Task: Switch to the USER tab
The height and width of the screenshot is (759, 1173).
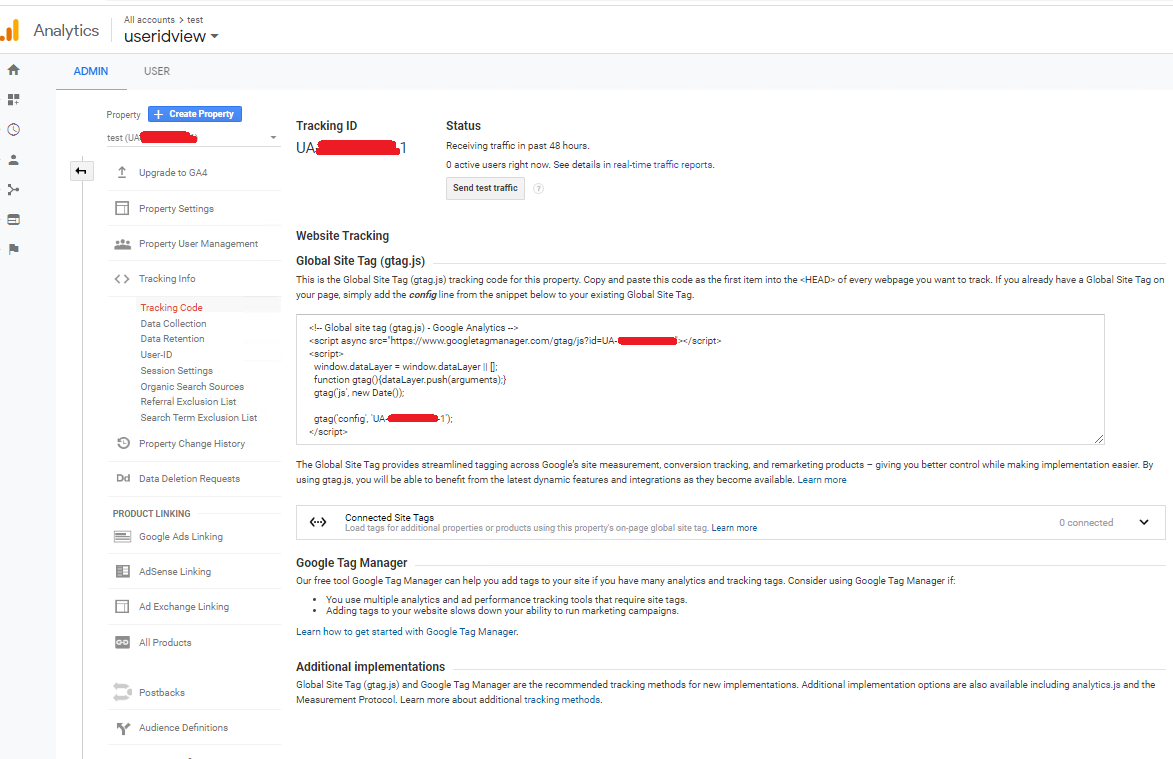Action: click(x=157, y=71)
